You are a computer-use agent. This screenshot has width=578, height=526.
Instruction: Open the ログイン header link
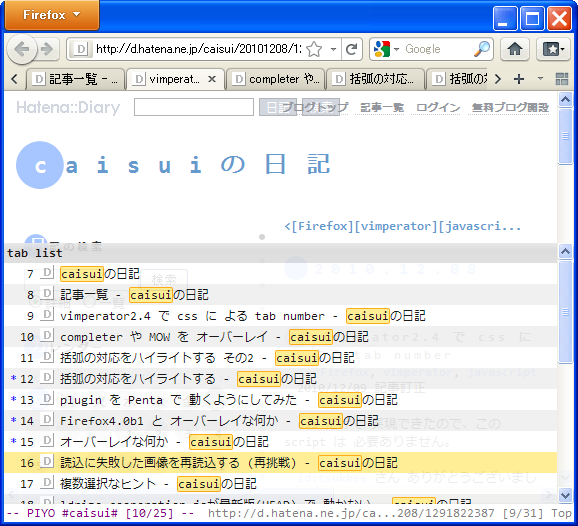tap(438, 108)
